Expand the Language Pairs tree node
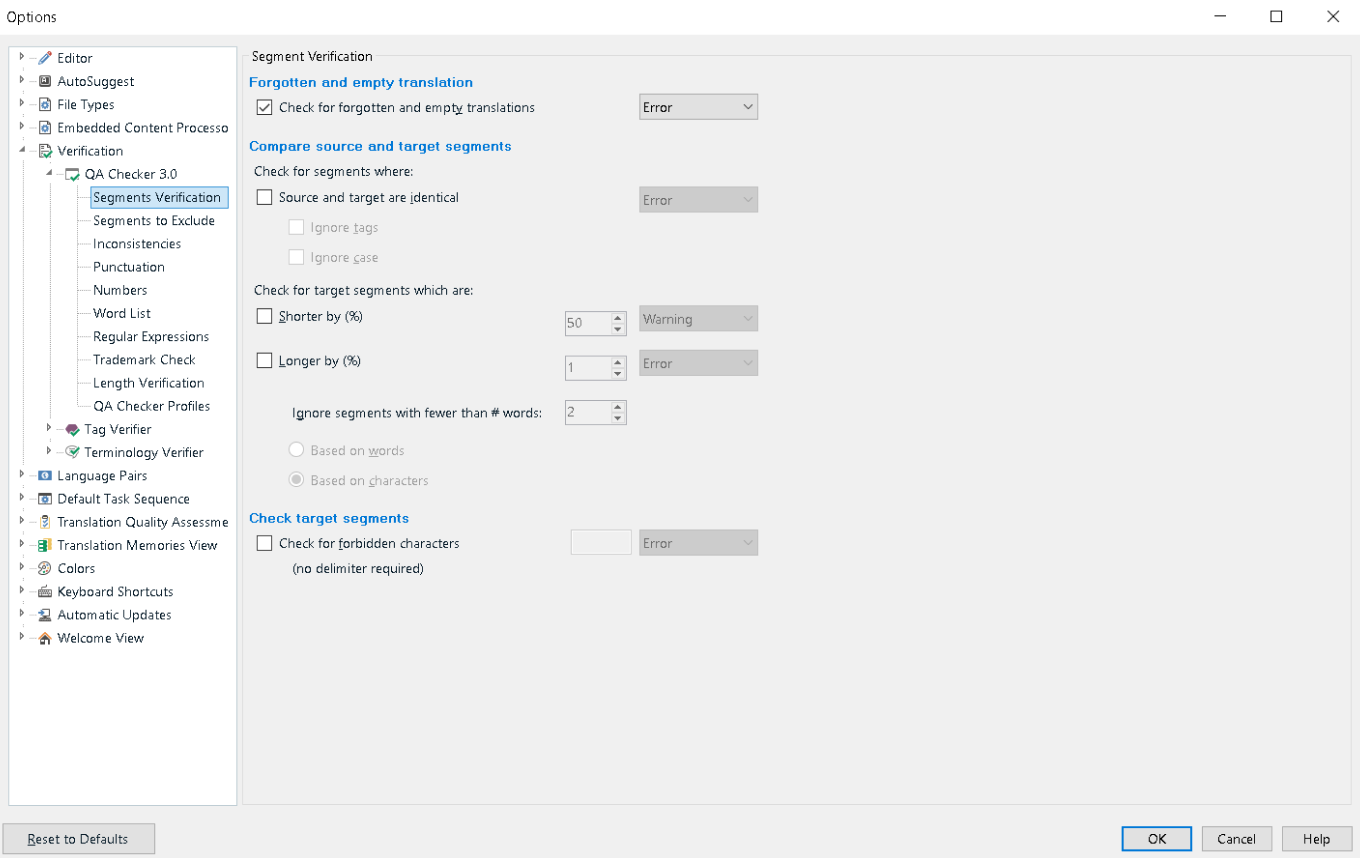The image size is (1360, 858). pyautogui.click(x=22, y=475)
